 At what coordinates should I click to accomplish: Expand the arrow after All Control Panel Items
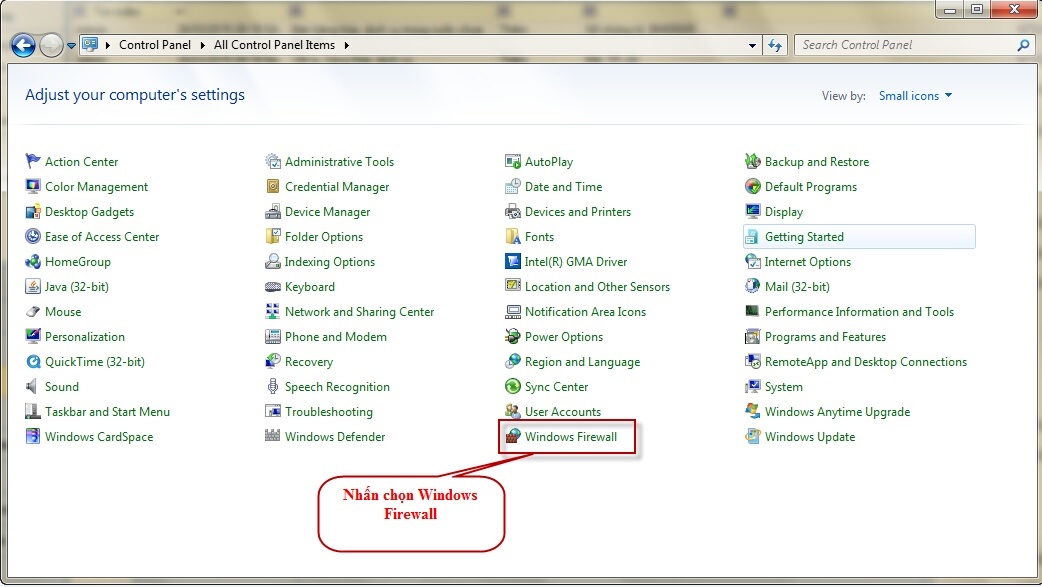346,45
